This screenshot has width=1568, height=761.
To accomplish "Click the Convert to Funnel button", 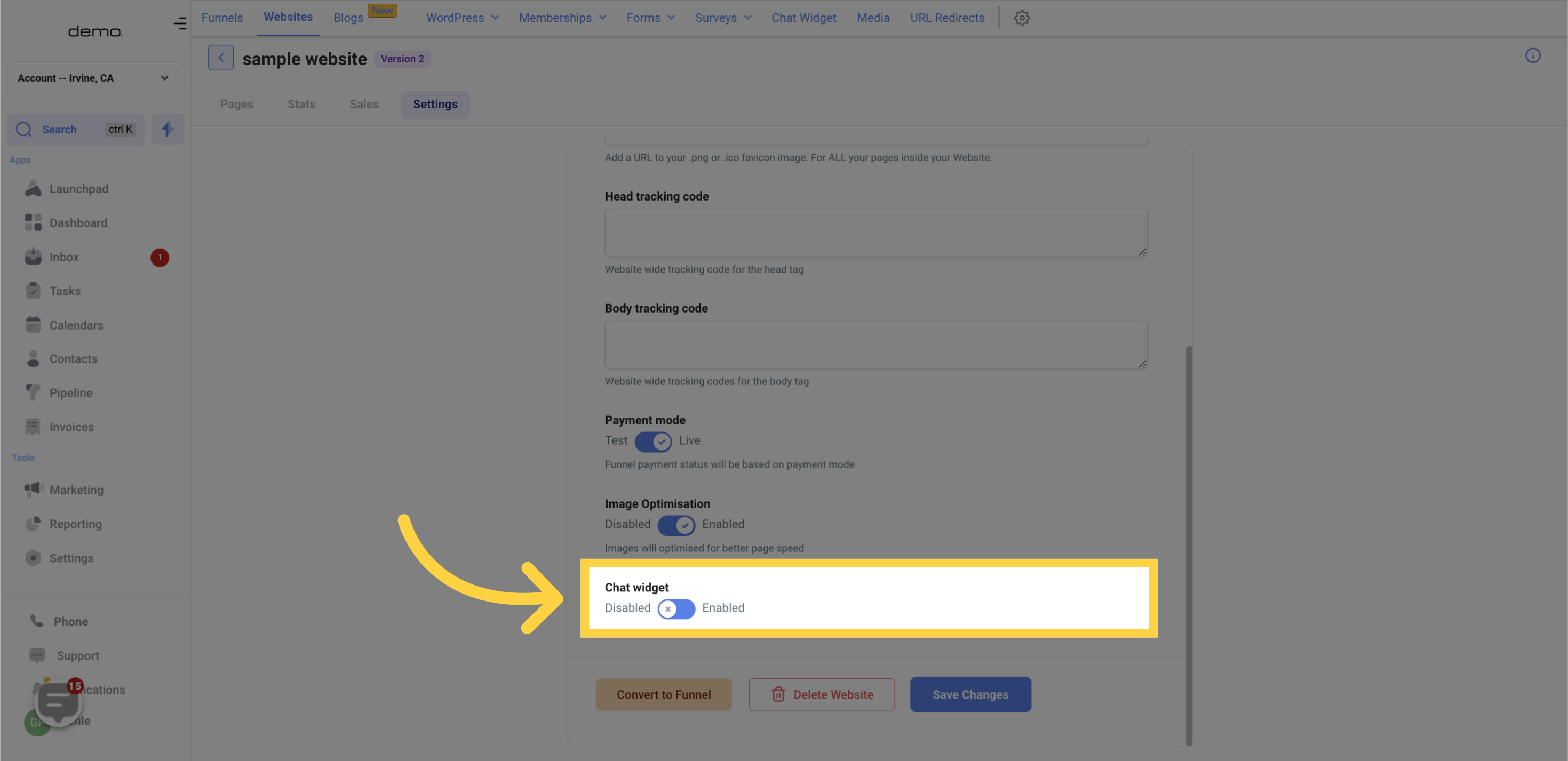I will pos(663,694).
